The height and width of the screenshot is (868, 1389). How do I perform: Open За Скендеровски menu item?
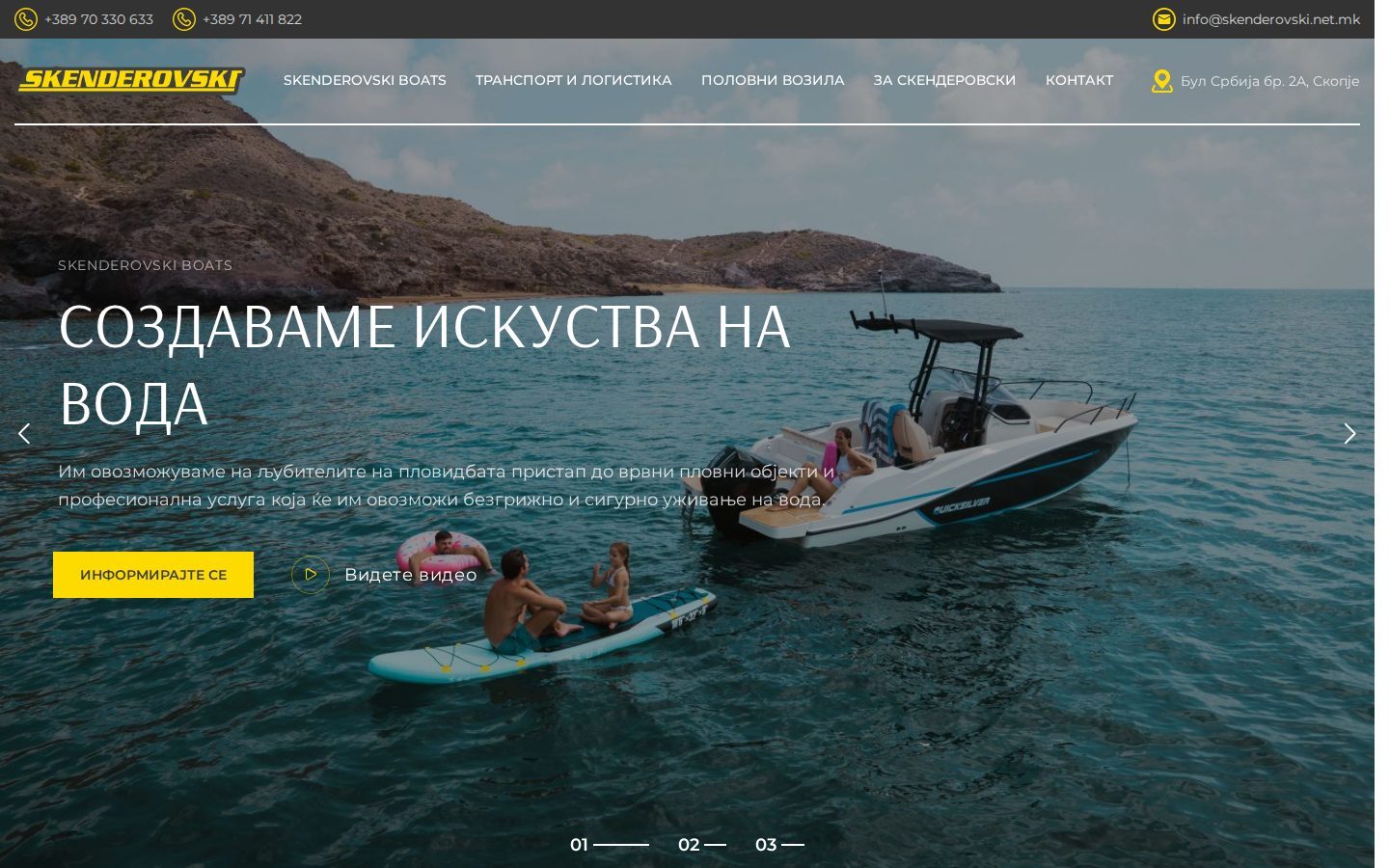(x=944, y=80)
